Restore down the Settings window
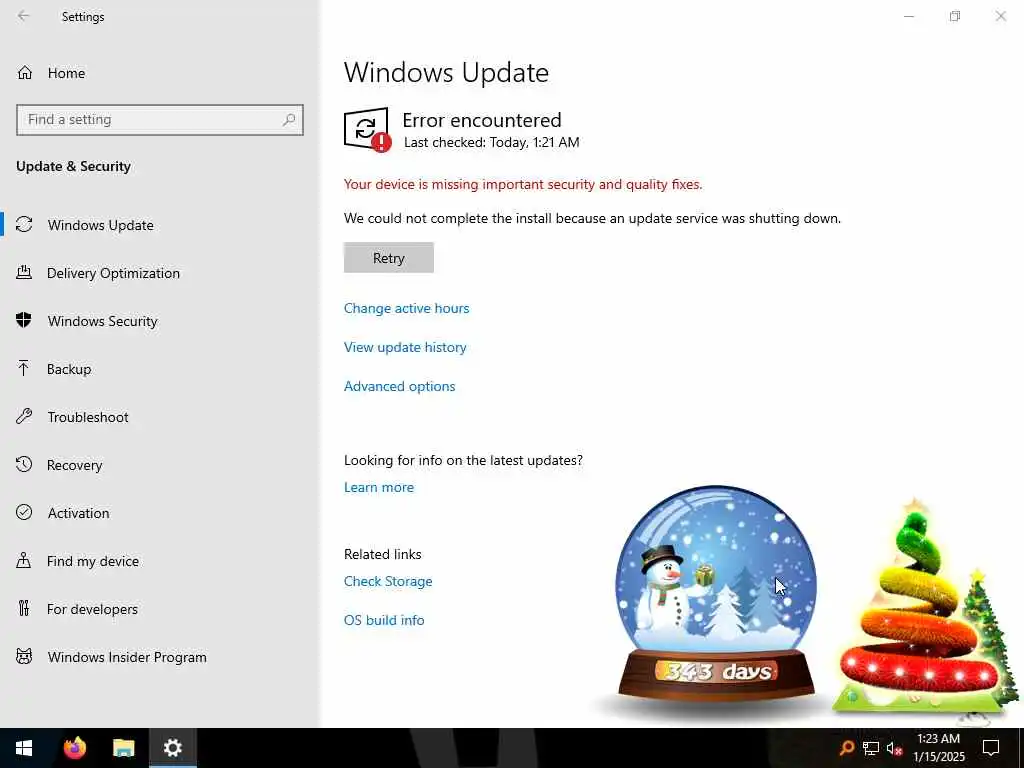The image size is (1024, 768). (955, 16)
